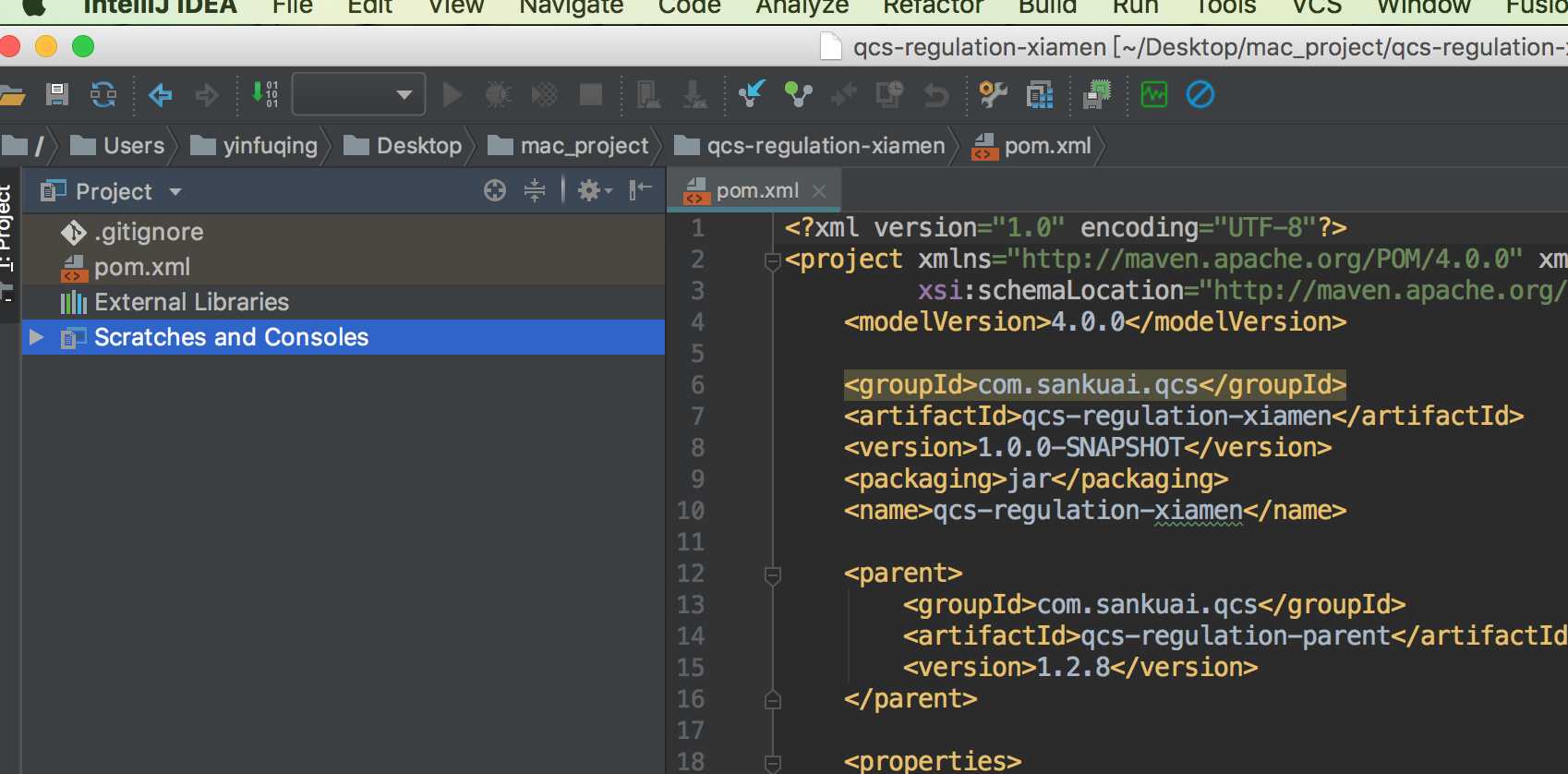
Task: Click the pom.xml breadcrumb
Action: point(1031,146)
